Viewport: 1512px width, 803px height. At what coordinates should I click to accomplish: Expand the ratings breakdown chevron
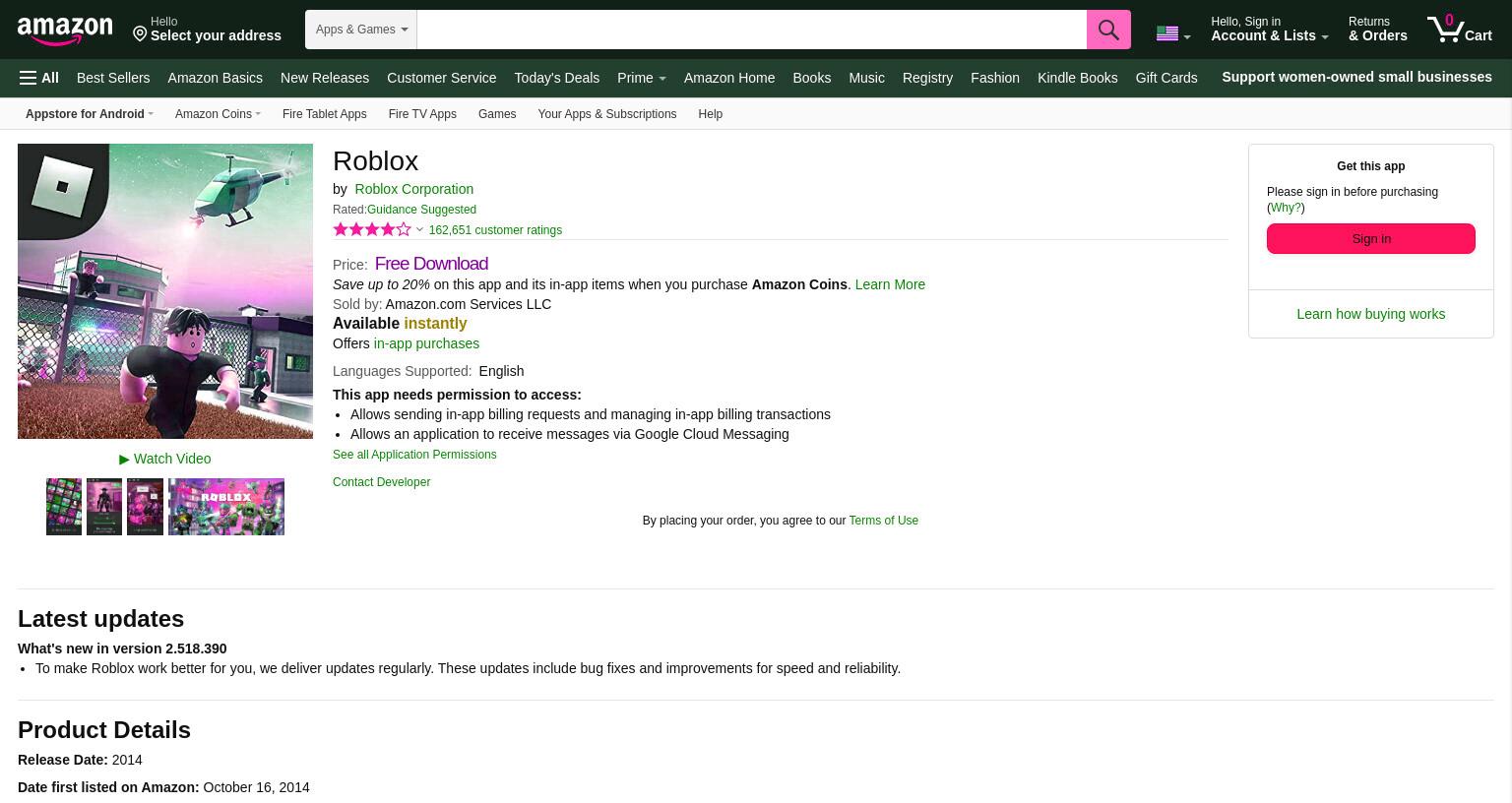coord(419,230)
